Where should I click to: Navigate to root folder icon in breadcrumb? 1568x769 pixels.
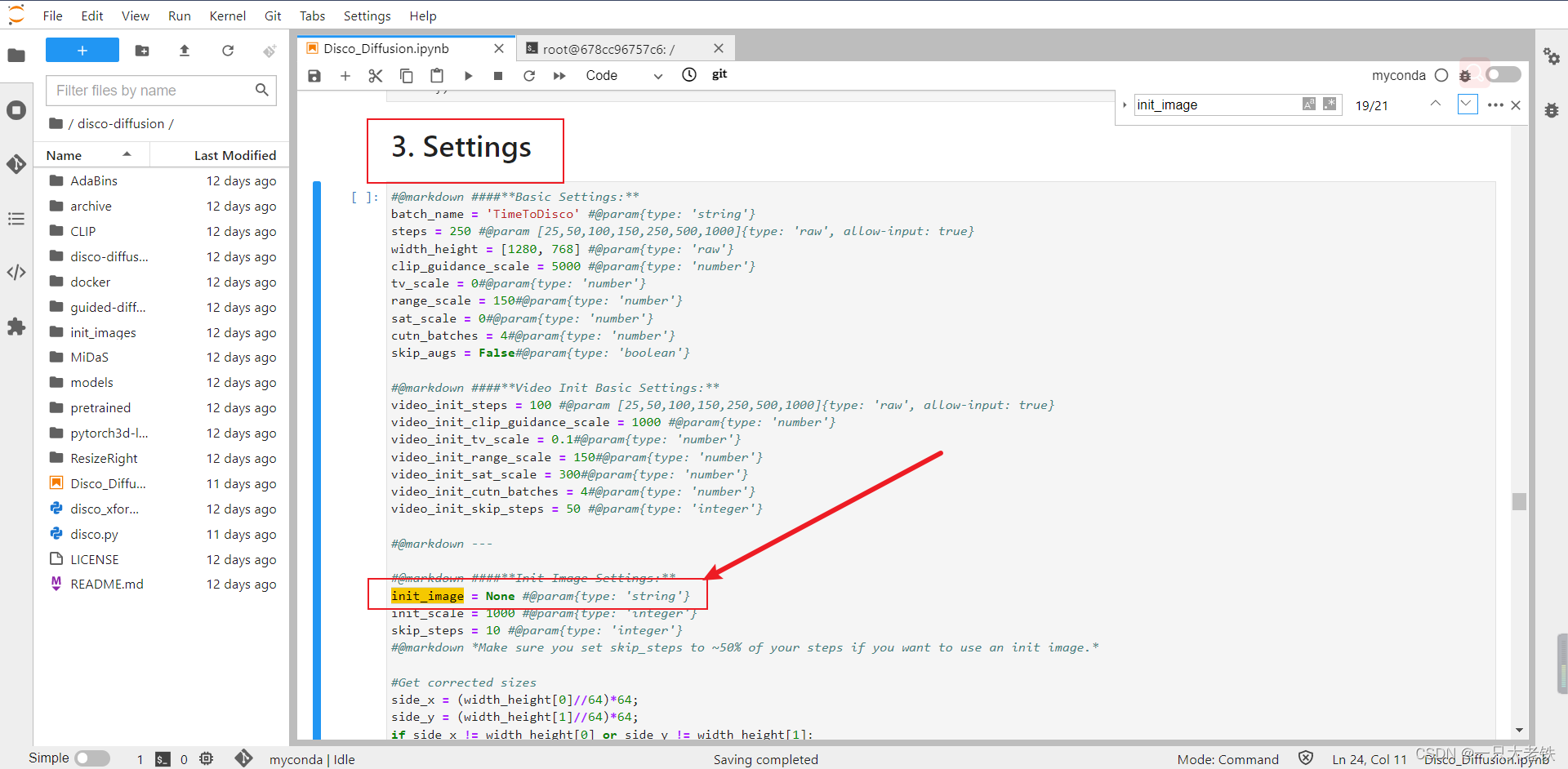coord(56,123)
